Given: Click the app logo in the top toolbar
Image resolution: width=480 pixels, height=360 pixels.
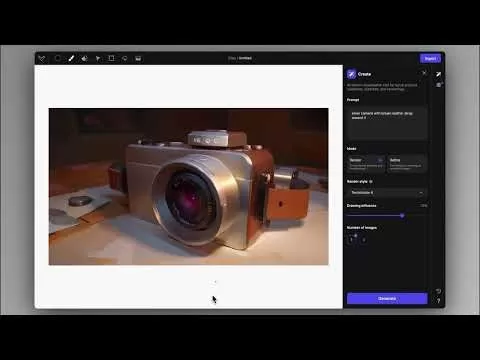Looking at the screenshot, I should tap(42, 59).
